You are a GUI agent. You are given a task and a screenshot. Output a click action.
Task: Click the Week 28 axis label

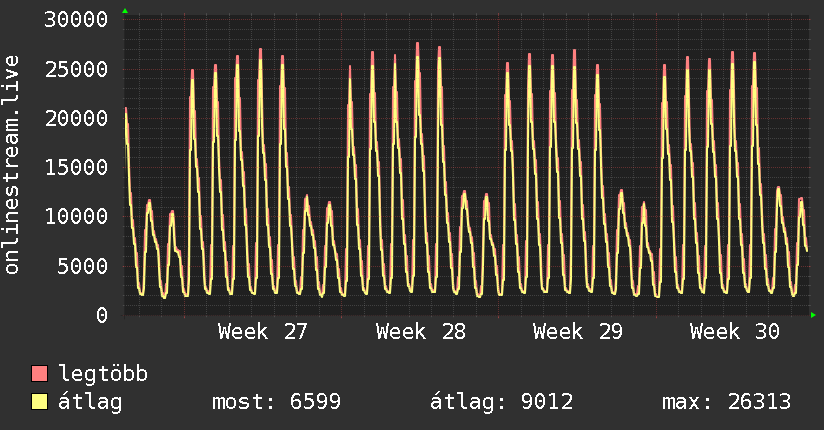click(x=420, y=332)
